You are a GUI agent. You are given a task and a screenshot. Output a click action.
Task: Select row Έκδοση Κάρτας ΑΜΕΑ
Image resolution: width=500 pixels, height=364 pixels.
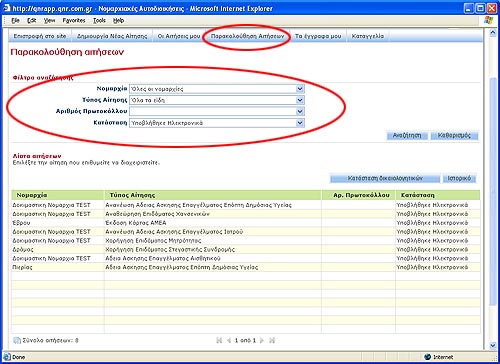(x=246, y=223)
